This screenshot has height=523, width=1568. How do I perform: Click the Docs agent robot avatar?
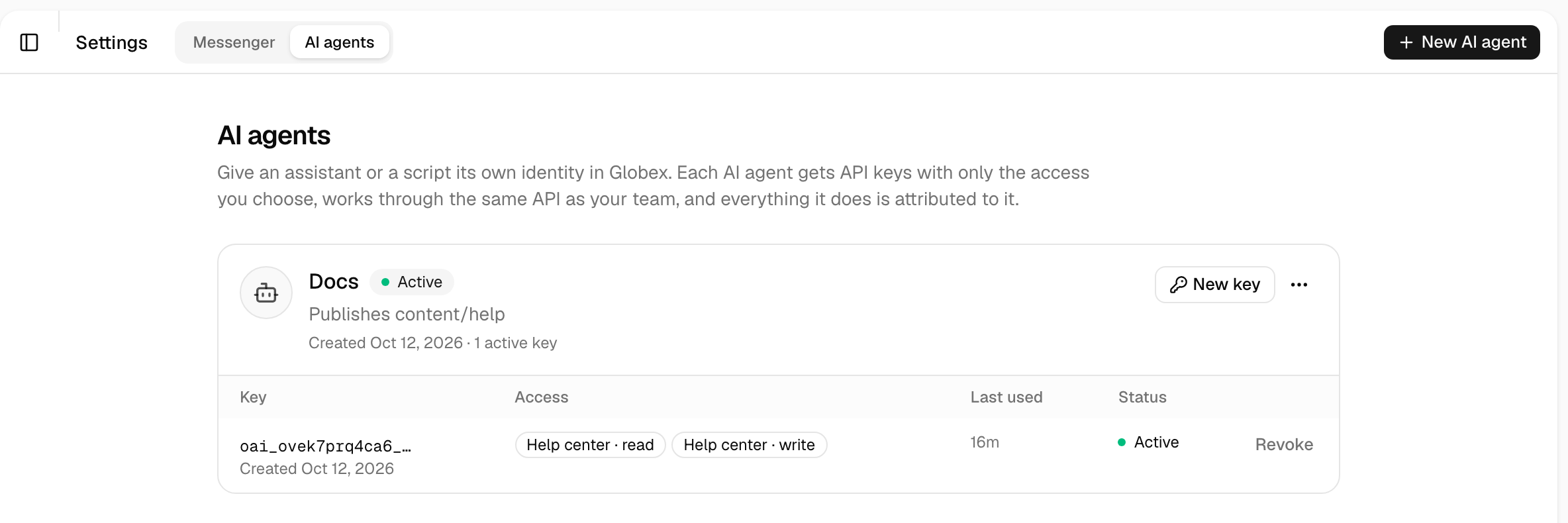pyautogui.click(x=266, y=293)
